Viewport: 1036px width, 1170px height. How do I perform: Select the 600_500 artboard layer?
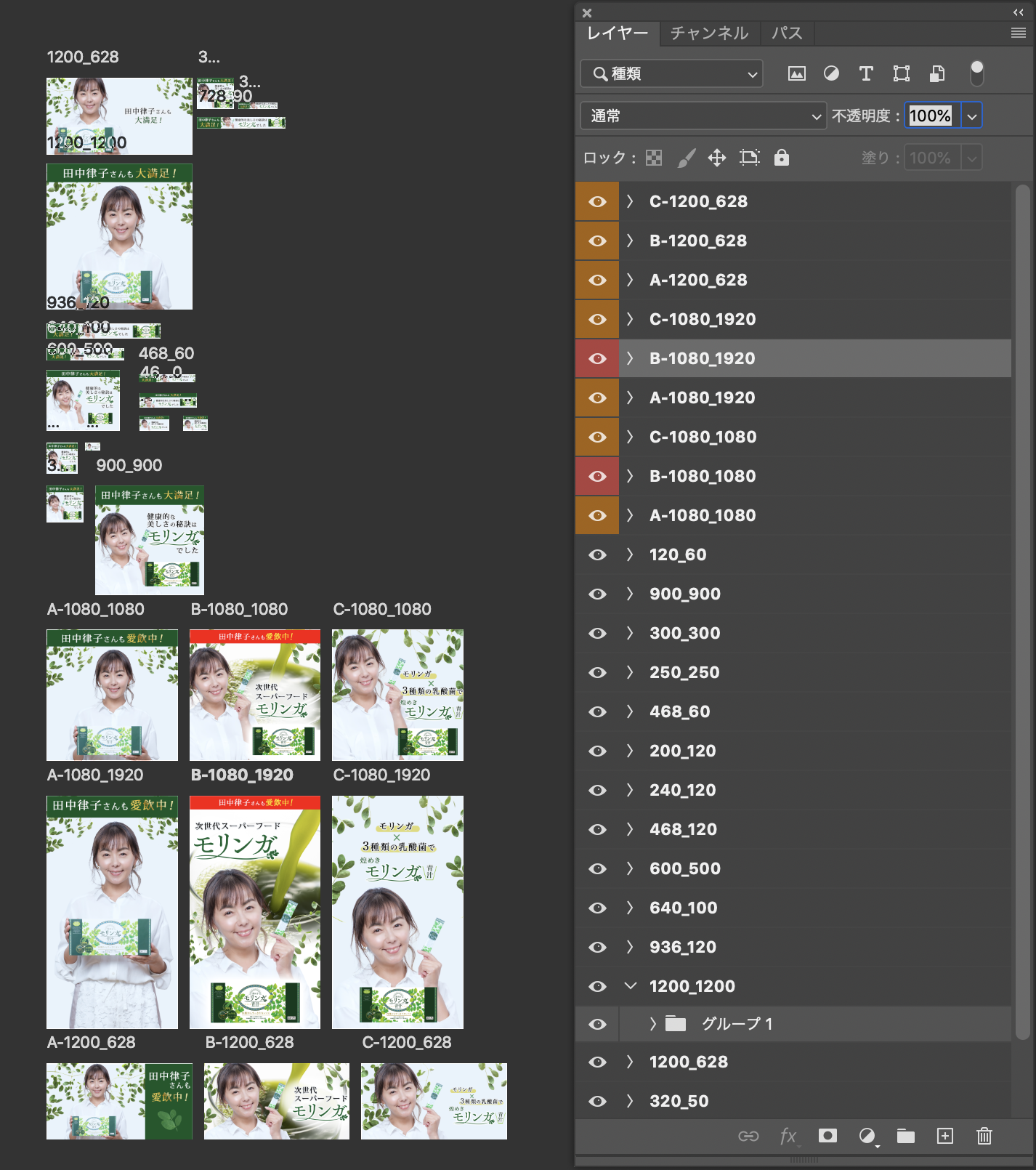click(793, 868)
